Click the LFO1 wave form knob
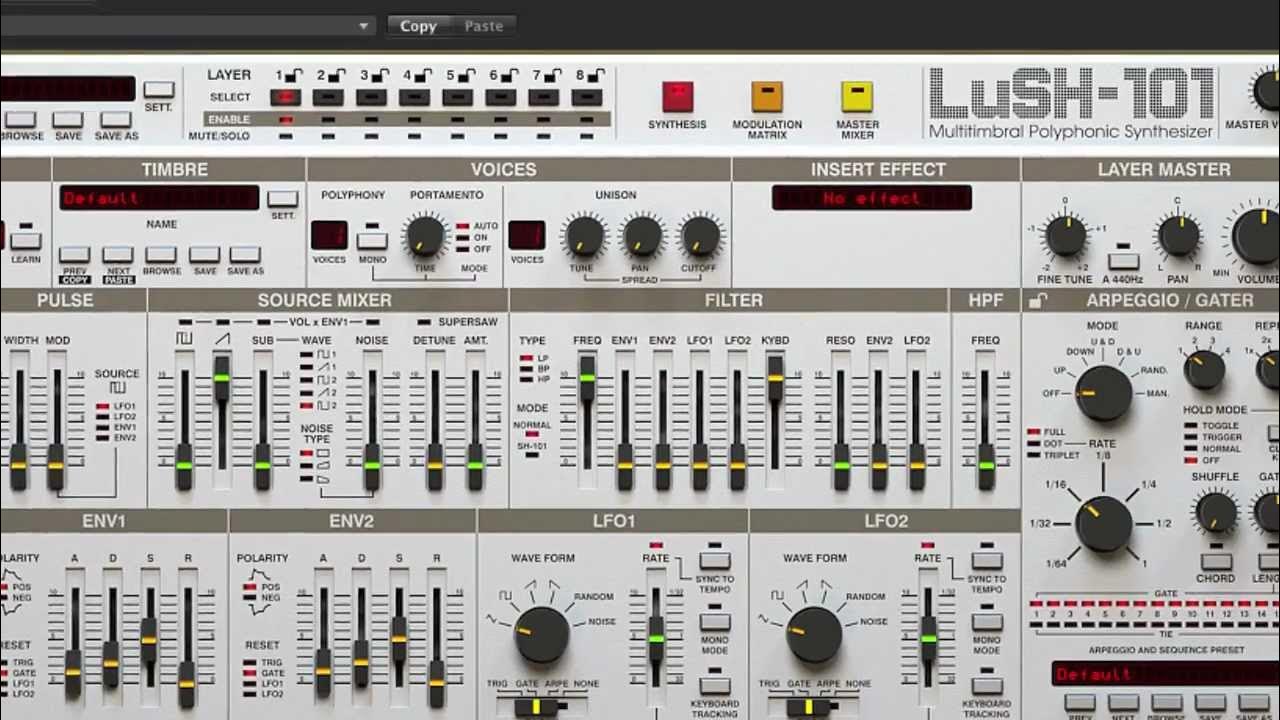This screenshot has height=720, width=1280. click(x=541, y=635)
